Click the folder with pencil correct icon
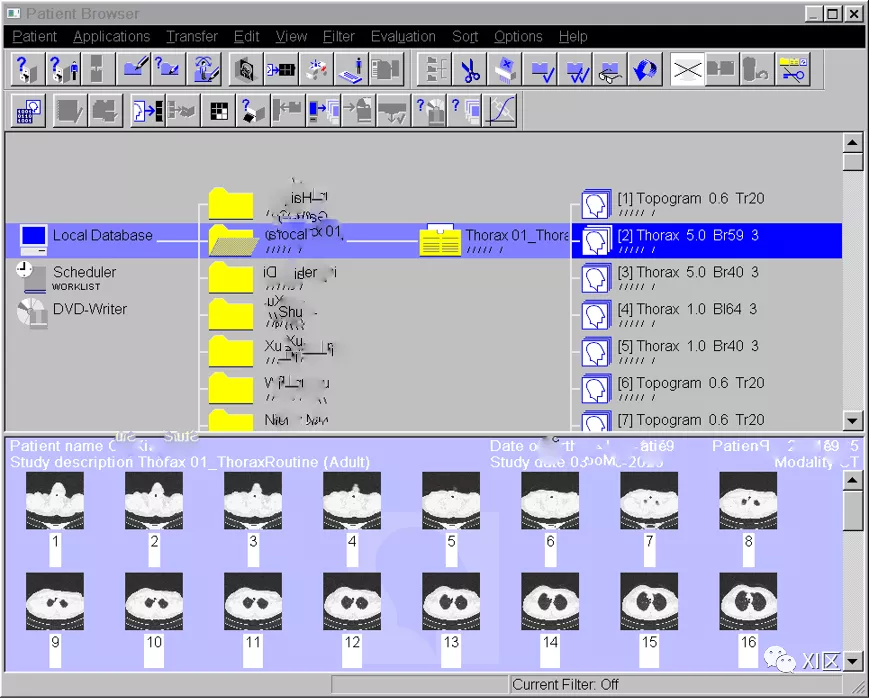This screenshot has width=869, height=698. coord(134,69)
